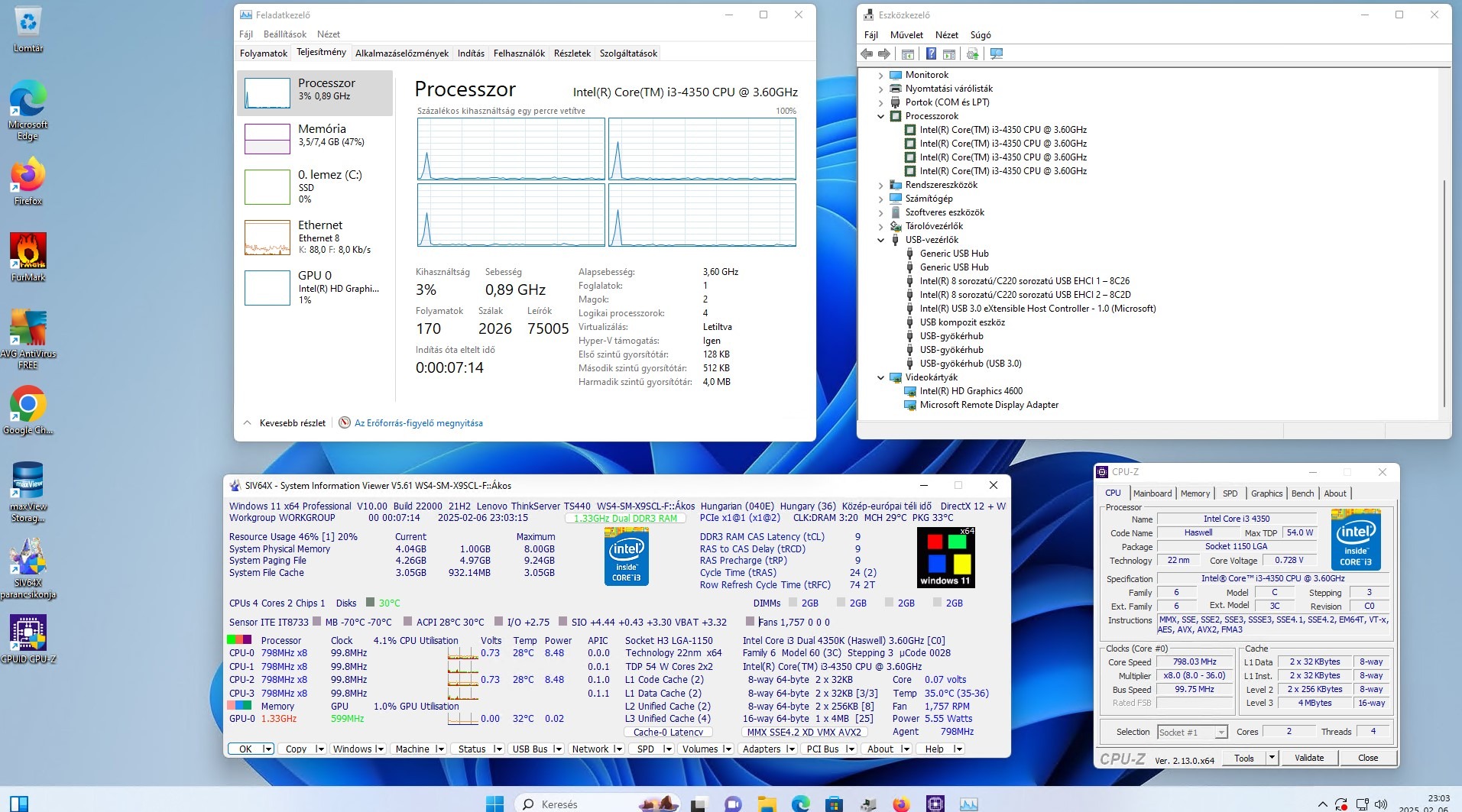Expand the Monitorok device category
1462x812 pixels.
880,75
